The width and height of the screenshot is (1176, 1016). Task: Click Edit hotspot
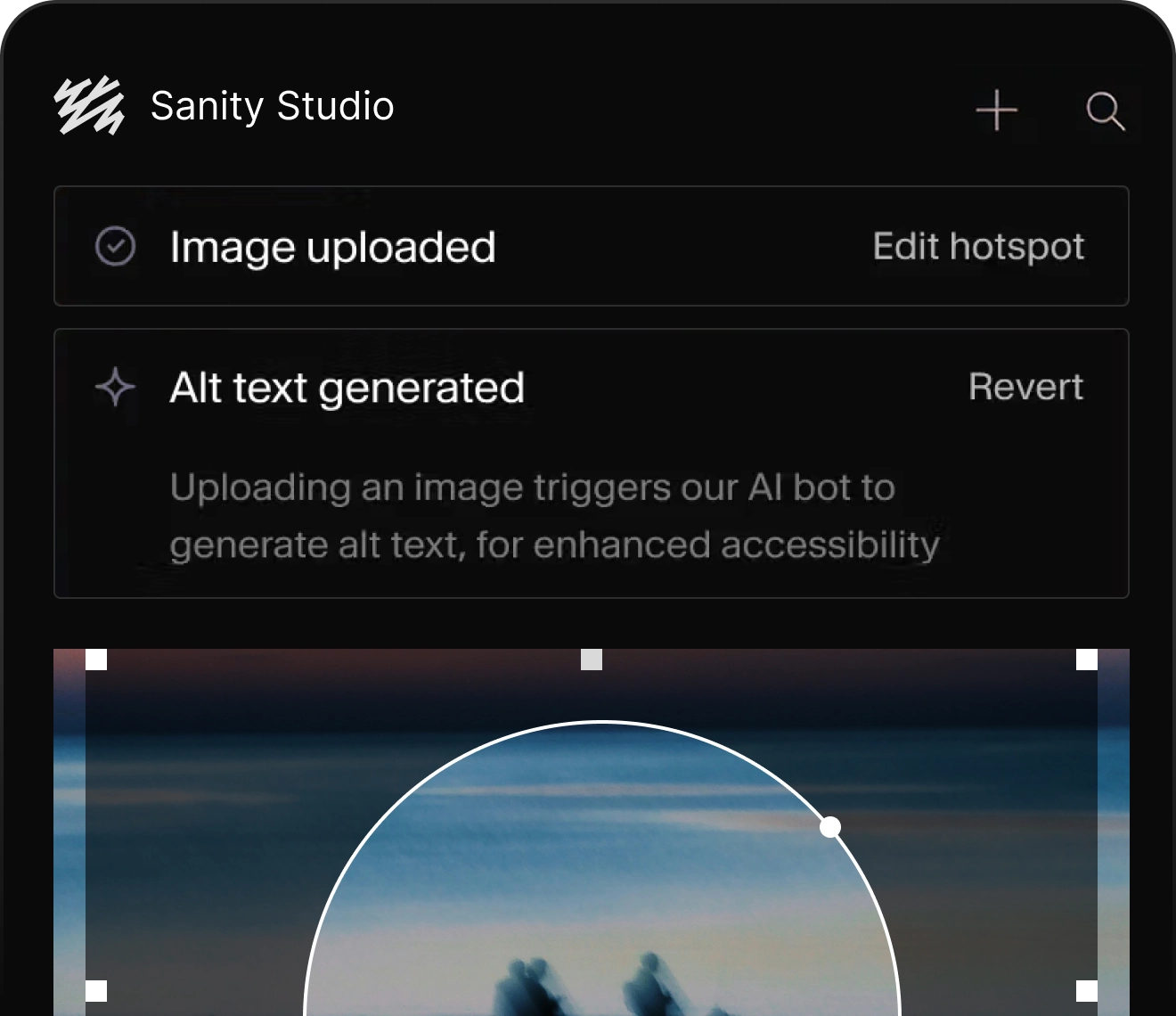pos(978,247)
